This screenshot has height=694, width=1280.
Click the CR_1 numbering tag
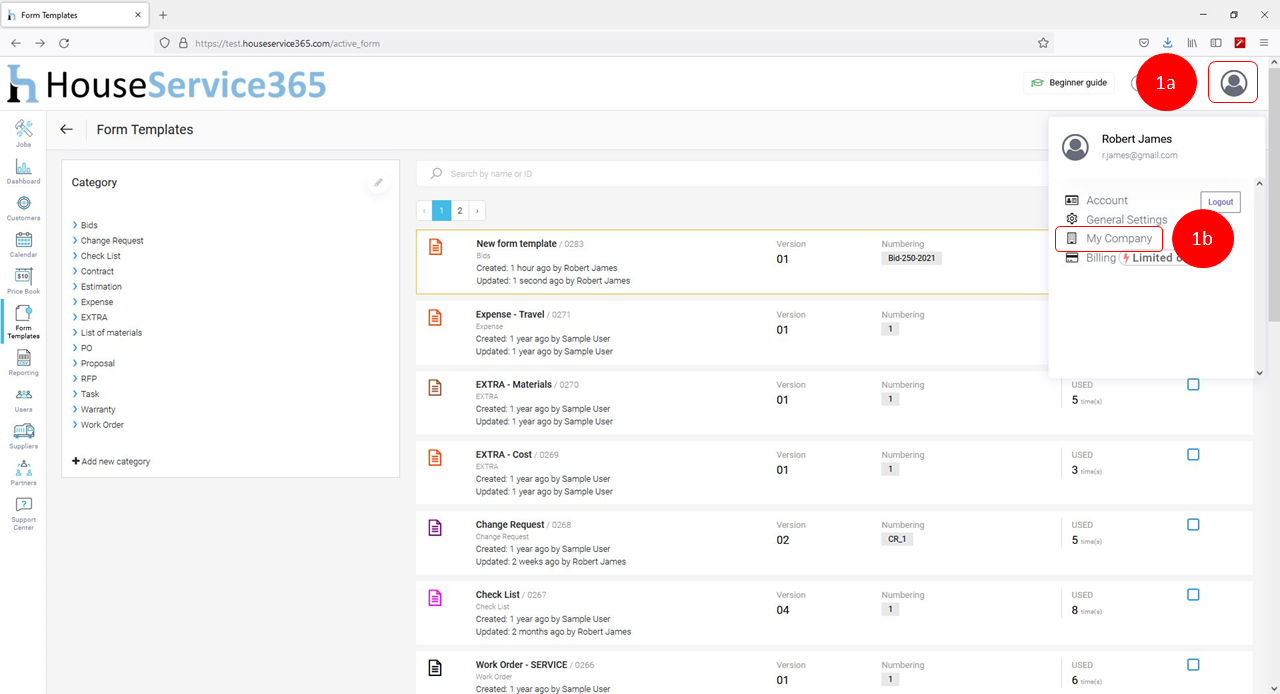pyautogui.click(x=897, y=539)
